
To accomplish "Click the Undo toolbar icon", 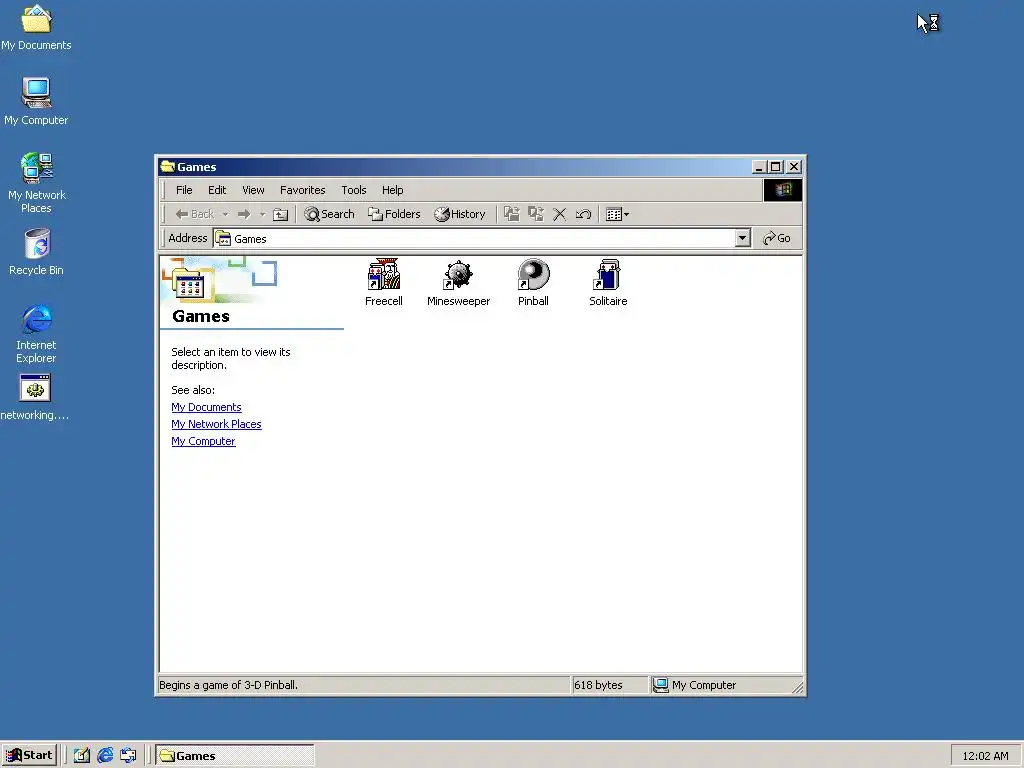I will pyautogui.click(x=583, y=214).
